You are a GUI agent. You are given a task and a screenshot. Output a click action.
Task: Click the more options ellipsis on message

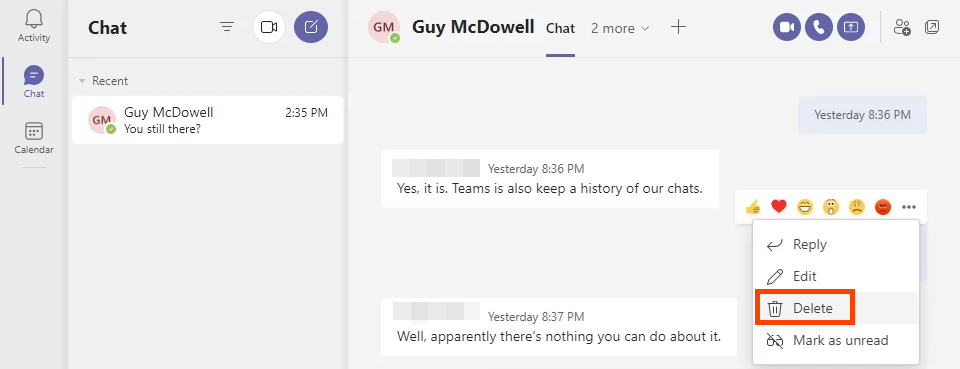[909, 207]
